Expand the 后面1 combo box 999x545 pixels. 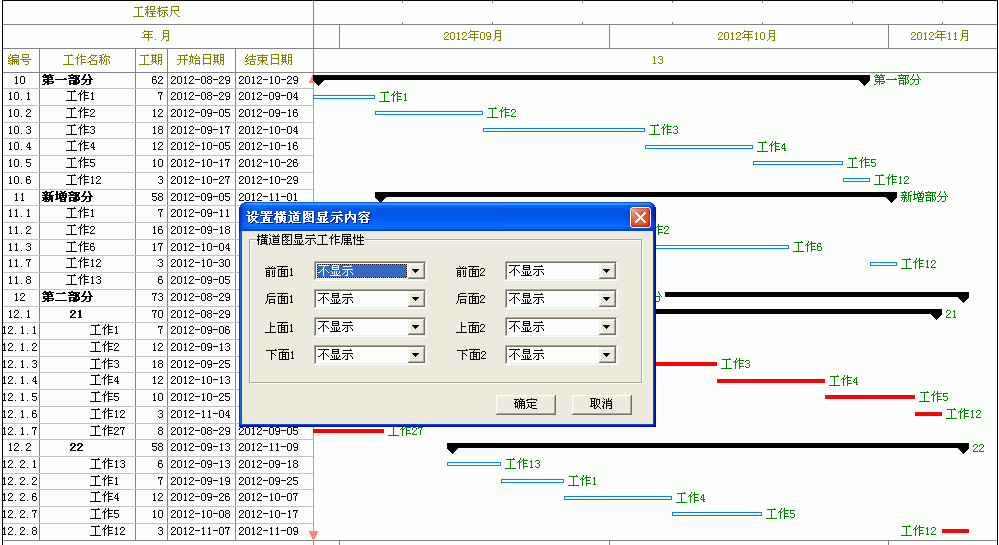click(x=416, y=299)
